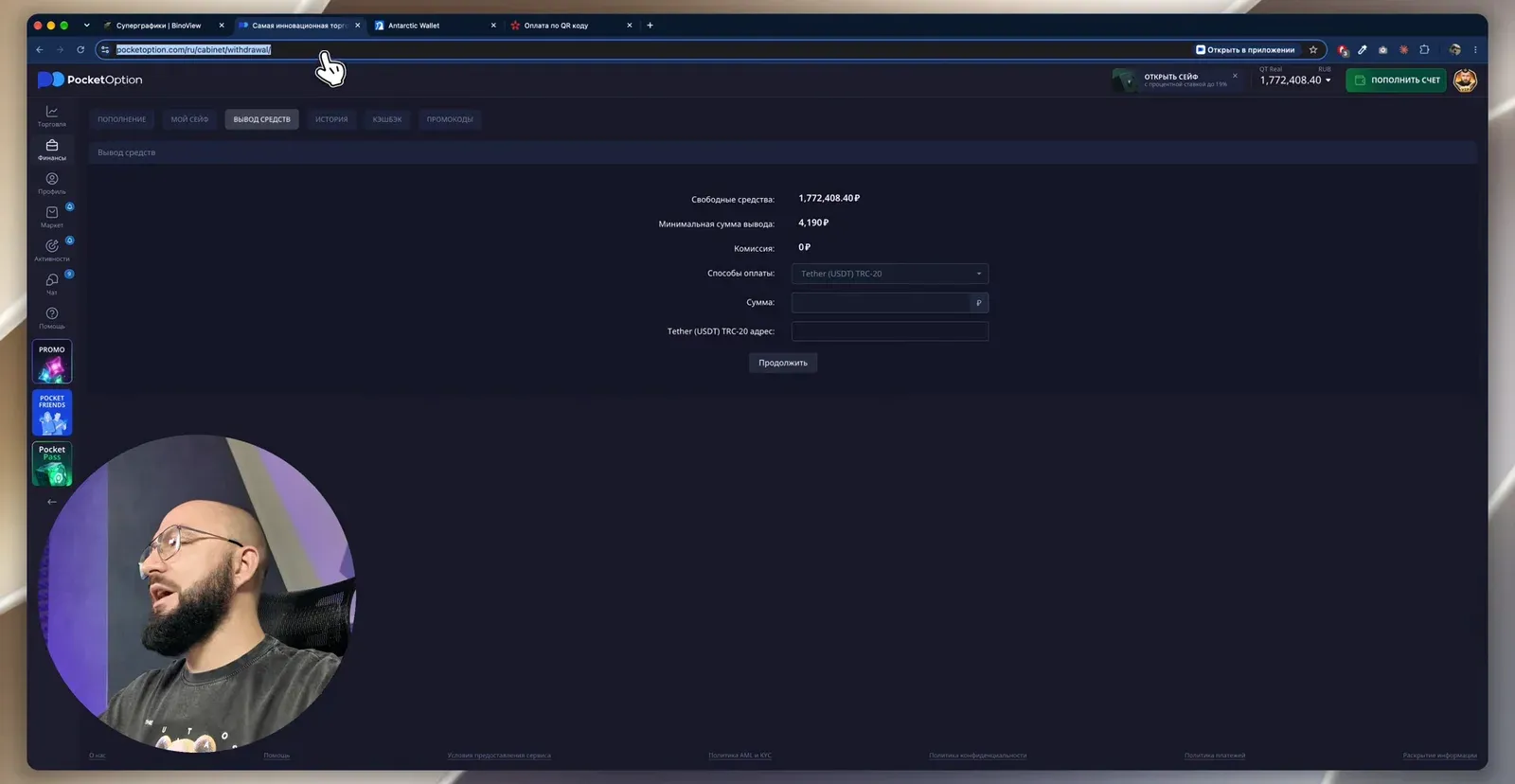1515x784 pixels.
Task: Open the PROMO banner in sidebar
Action: coord(52,362)
